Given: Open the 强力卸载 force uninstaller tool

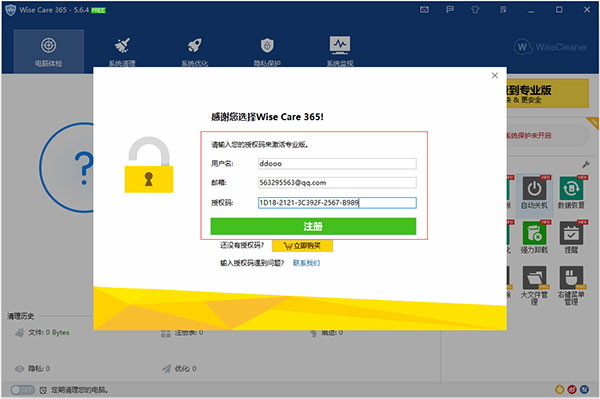Looking at the screenshot, I should coord(534,238).
